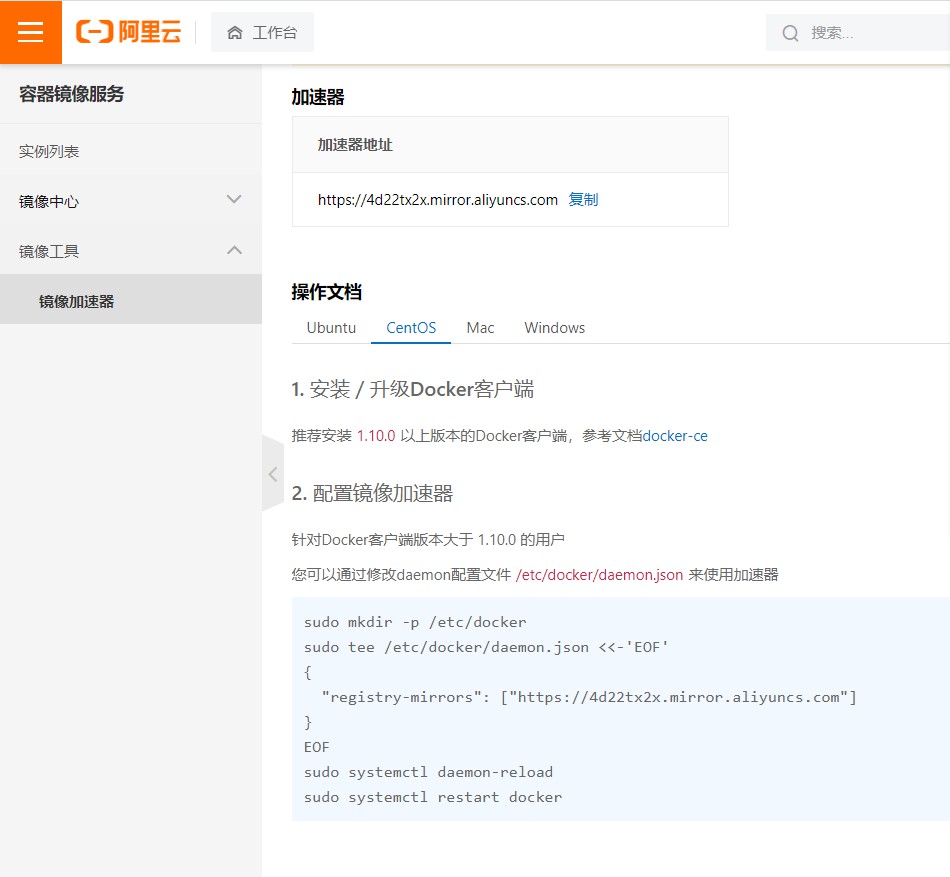Click the 容器镜像服务 sidebar title
This screenshot has width=950, height=877.
(x=71, y=94)
